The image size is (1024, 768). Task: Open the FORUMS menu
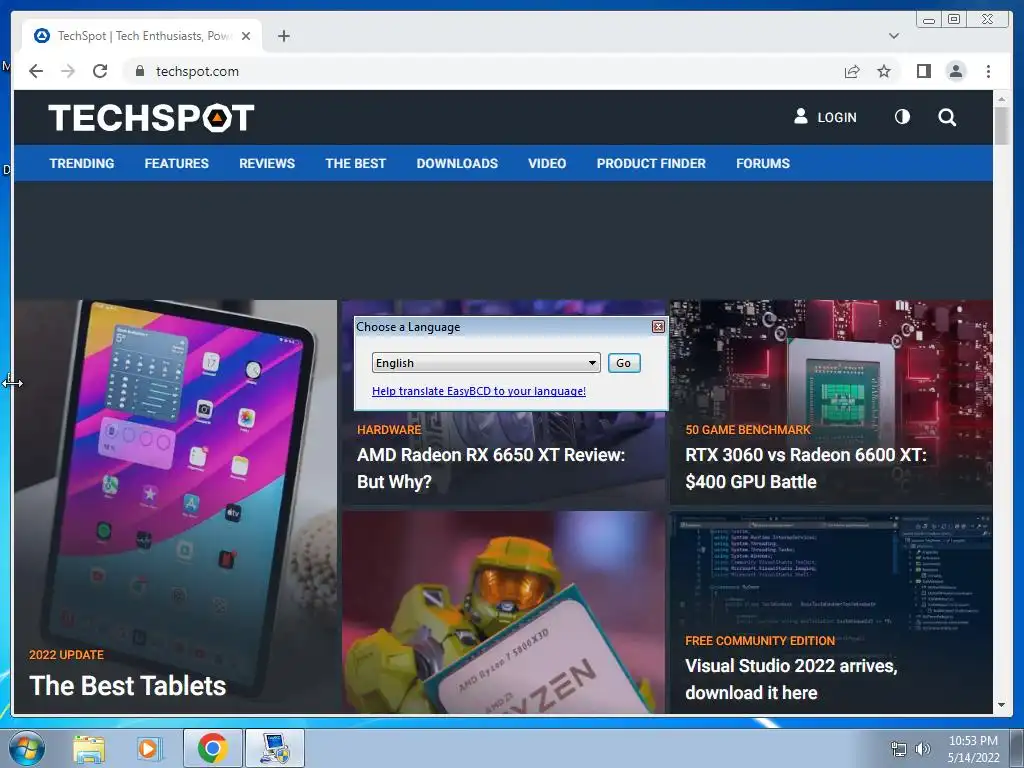click(x=763, y=163)
